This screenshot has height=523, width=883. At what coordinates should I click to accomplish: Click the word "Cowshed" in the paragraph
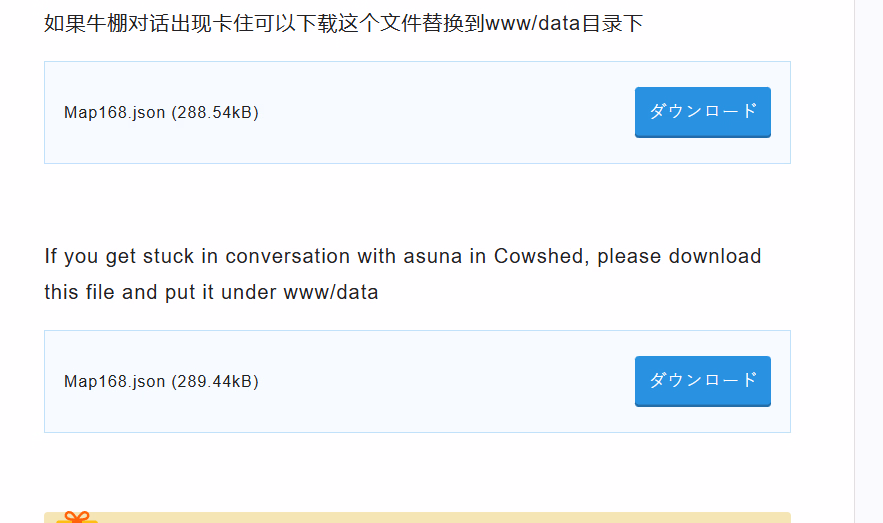541,256
